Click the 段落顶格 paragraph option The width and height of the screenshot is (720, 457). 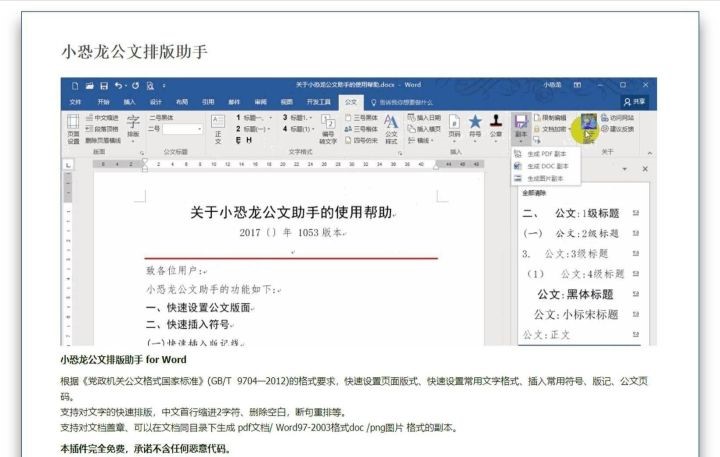(102, 129)
